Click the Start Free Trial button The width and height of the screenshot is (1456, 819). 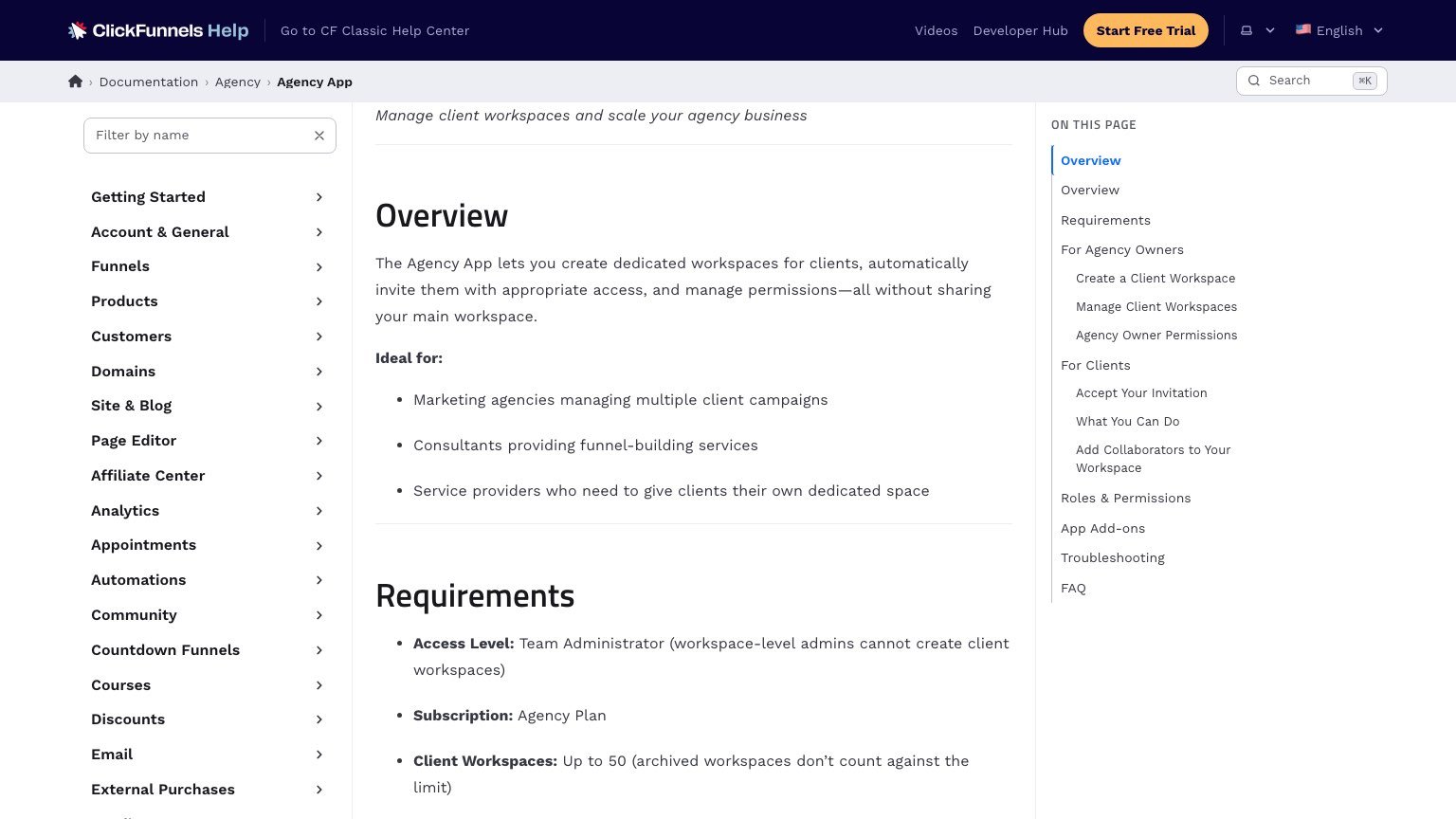(1145, 30)
